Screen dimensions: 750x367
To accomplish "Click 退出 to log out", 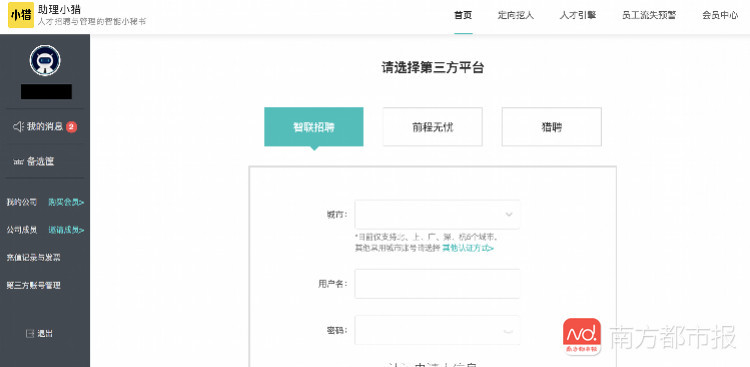I will [x=45, y=334].
